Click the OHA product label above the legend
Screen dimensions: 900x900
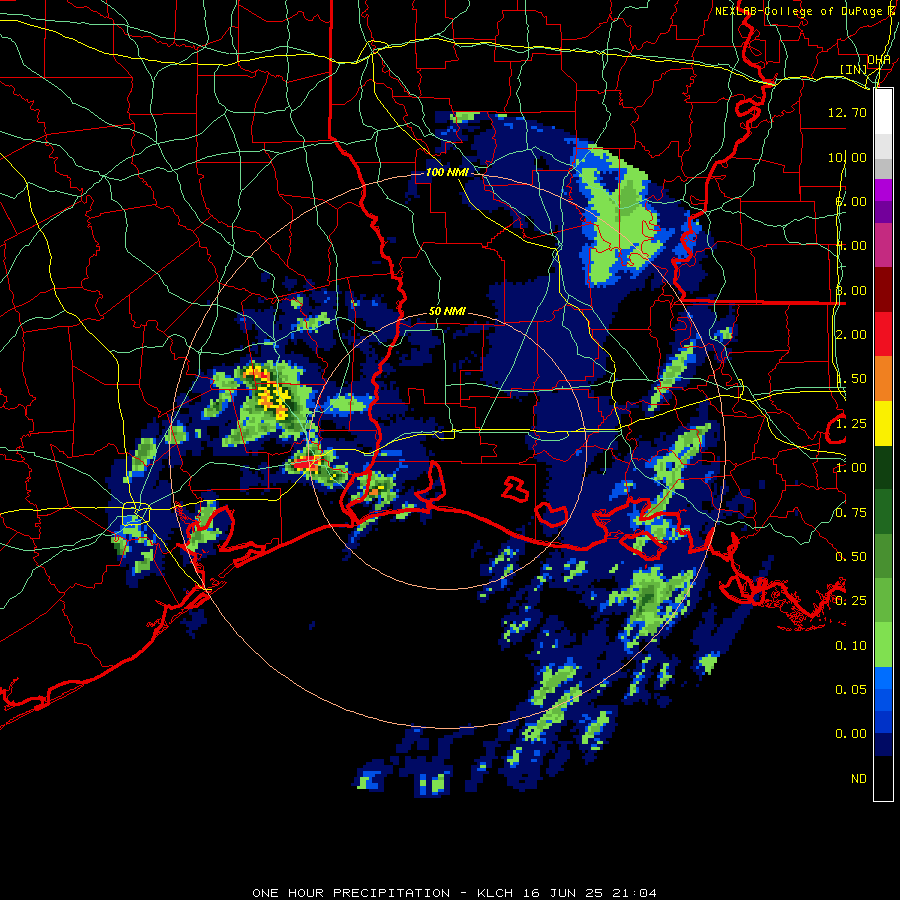coord(879,60)
